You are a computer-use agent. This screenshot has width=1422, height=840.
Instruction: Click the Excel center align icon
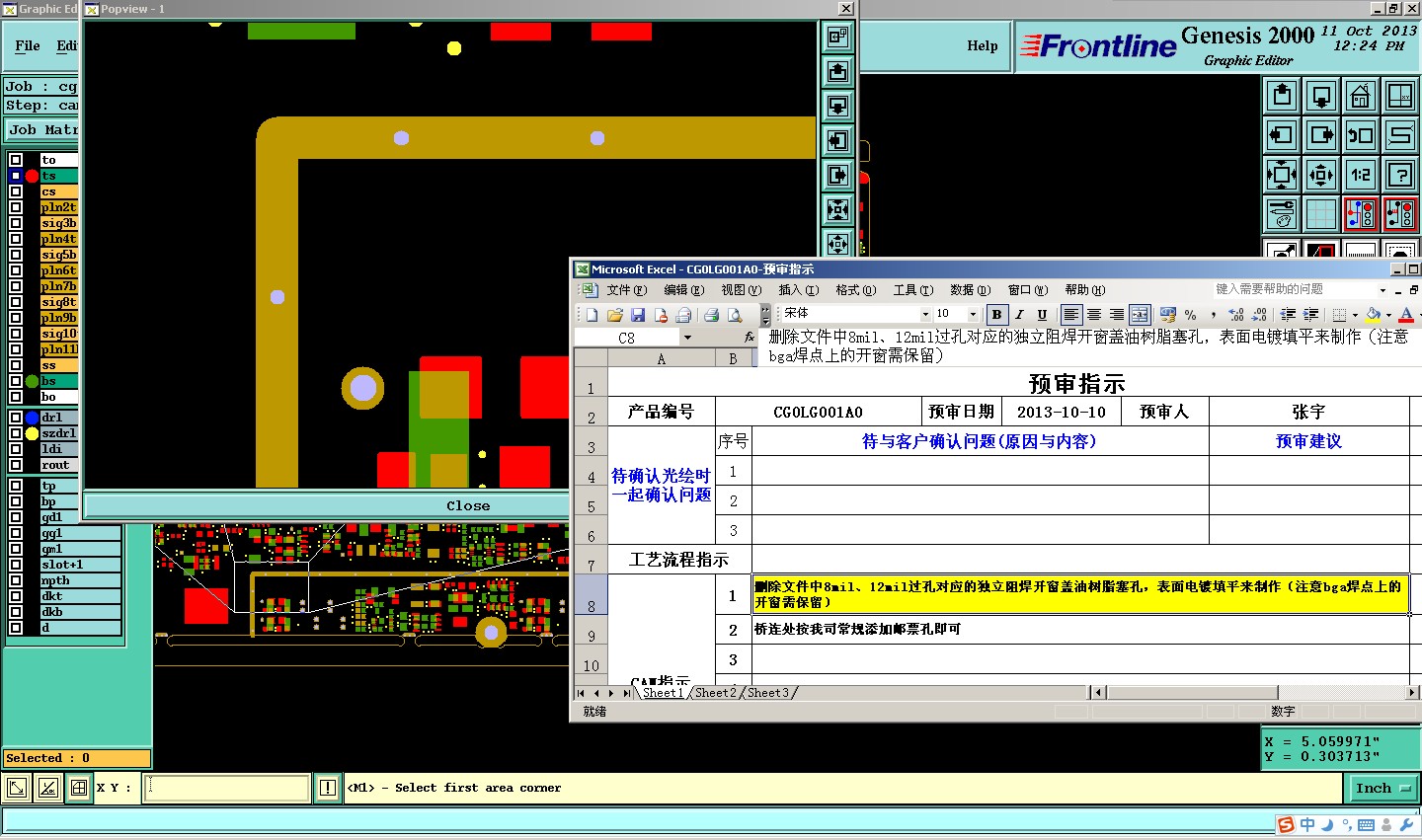pos(1094,315)
